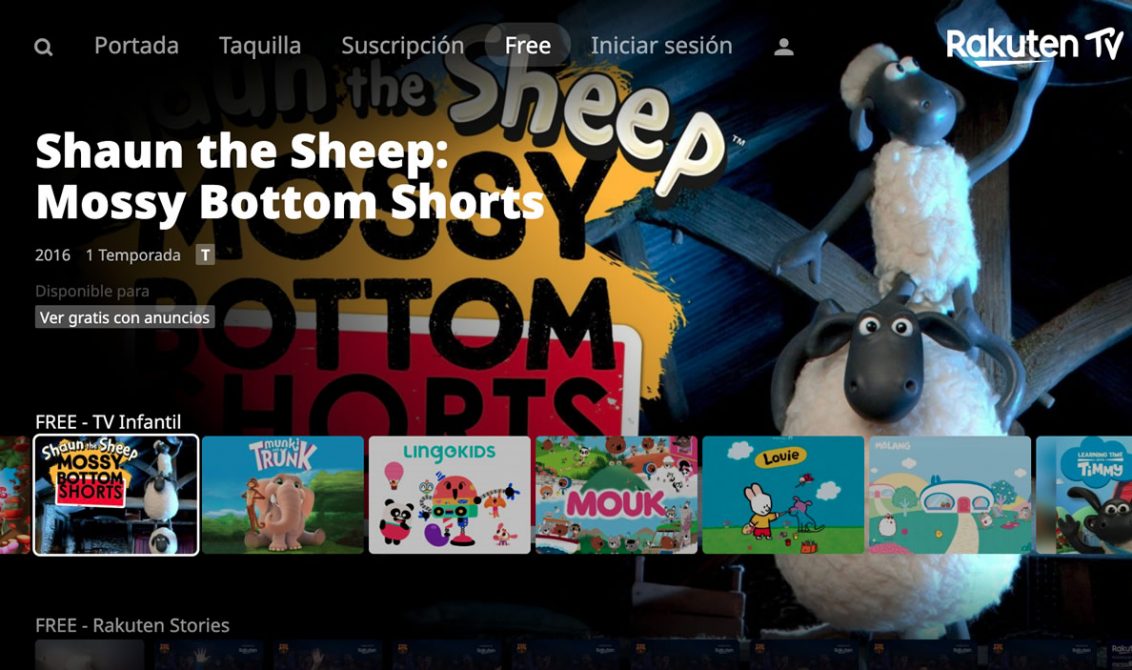Image resolution: width=1132 pixels, height=670 pixels.
Task: Open the user profile icon
Action: (783, 47)
